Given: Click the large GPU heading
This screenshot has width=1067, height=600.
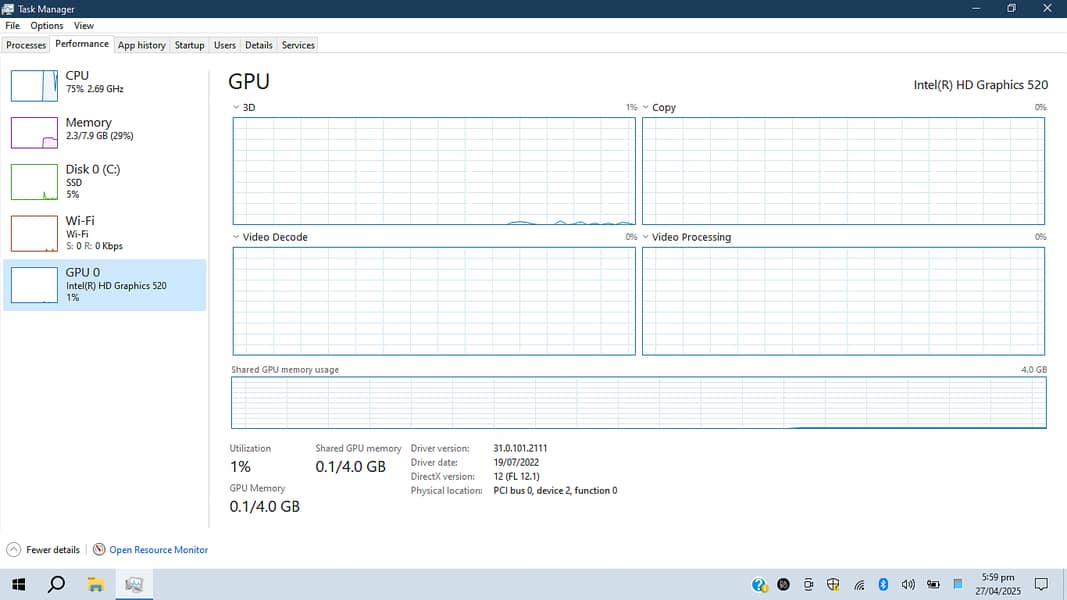Looking at the screenshot, I should pos(249,82).
